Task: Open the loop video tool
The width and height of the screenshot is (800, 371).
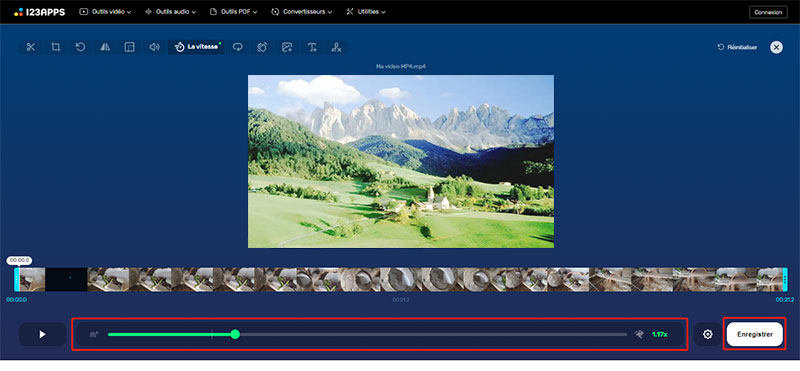Action: point(237,47)
